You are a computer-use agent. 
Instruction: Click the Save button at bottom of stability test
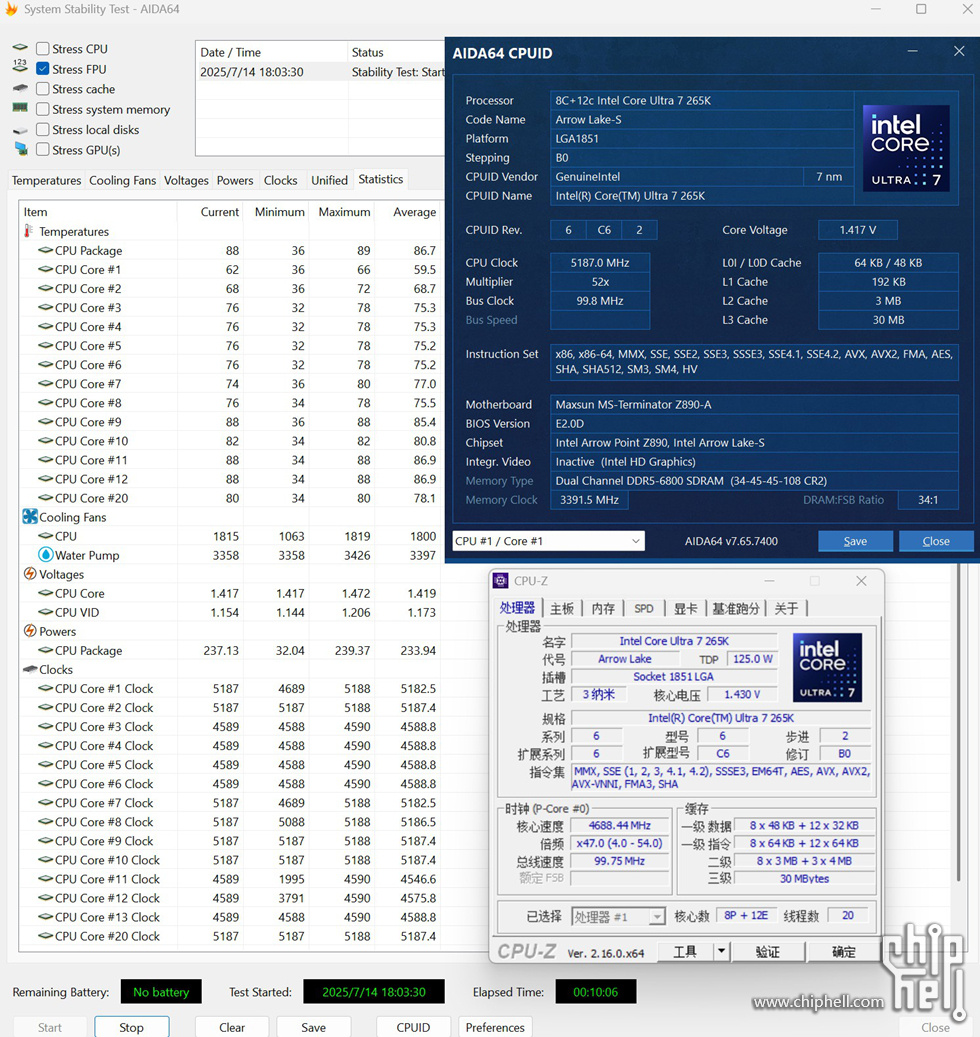[x=313, y=1027]
